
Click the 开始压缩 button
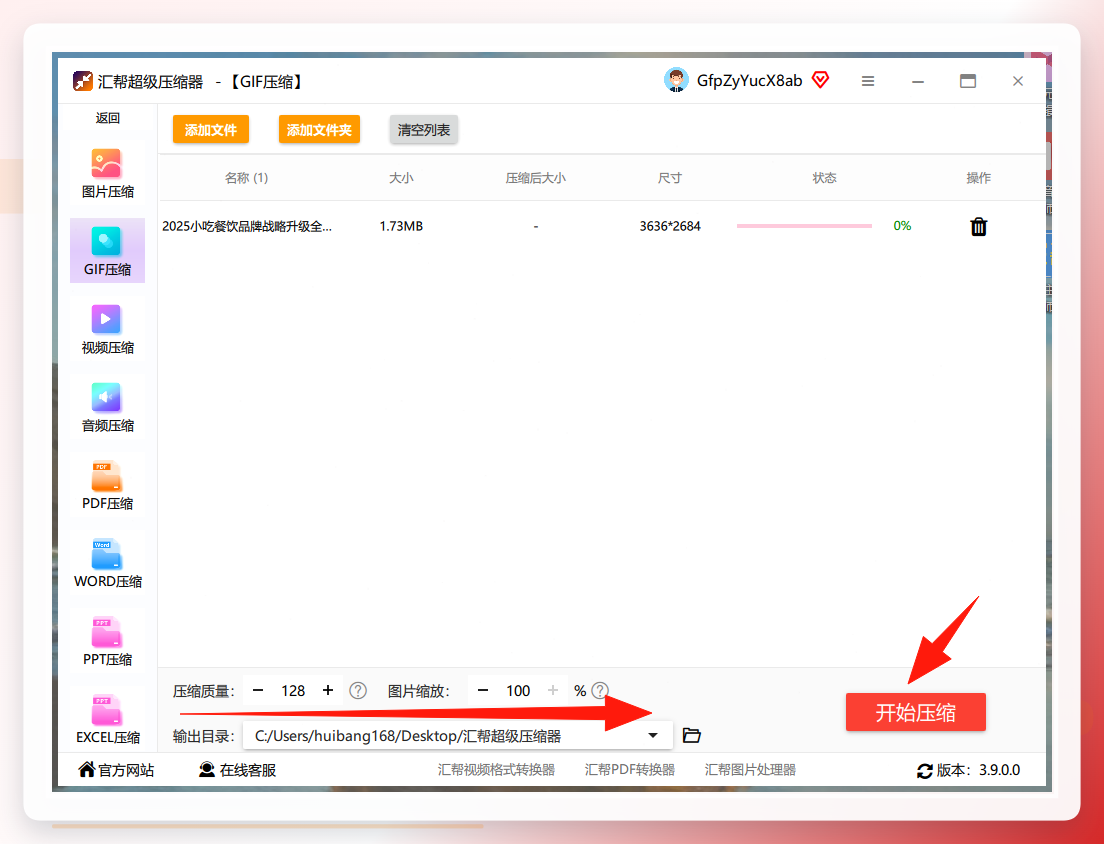pos(915,712)
